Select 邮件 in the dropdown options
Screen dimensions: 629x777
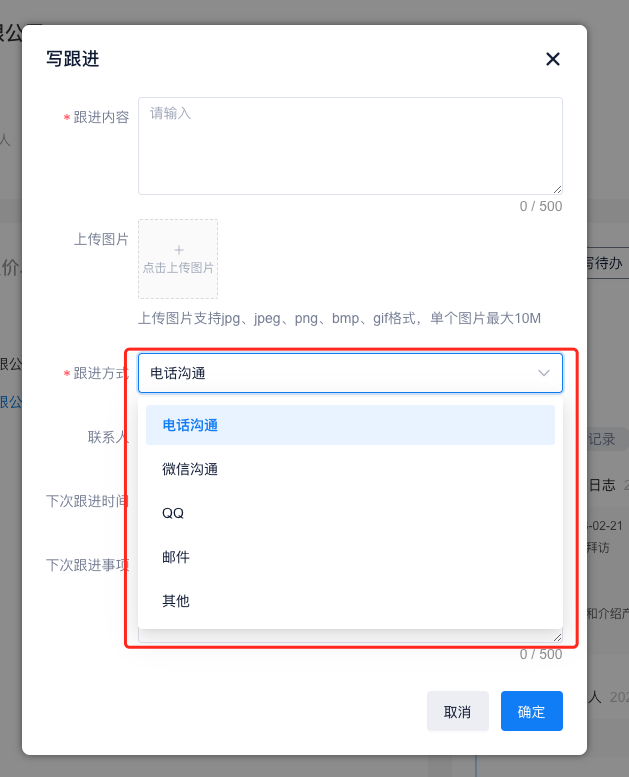pyautogui.click(x=350, y=557)
